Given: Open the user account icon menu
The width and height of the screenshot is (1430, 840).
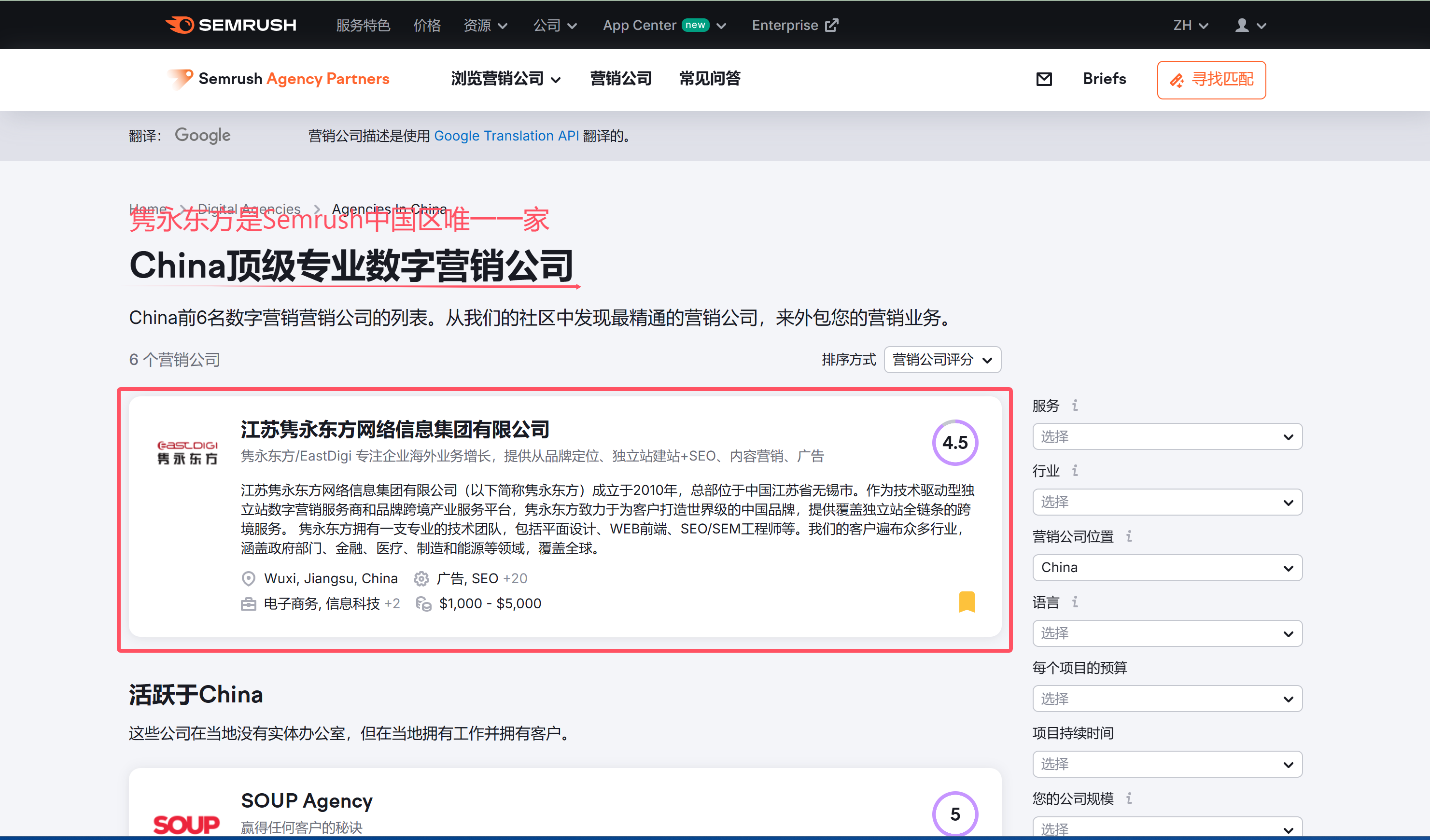Looking at the screenshot, I should [x=1251, y=25].
